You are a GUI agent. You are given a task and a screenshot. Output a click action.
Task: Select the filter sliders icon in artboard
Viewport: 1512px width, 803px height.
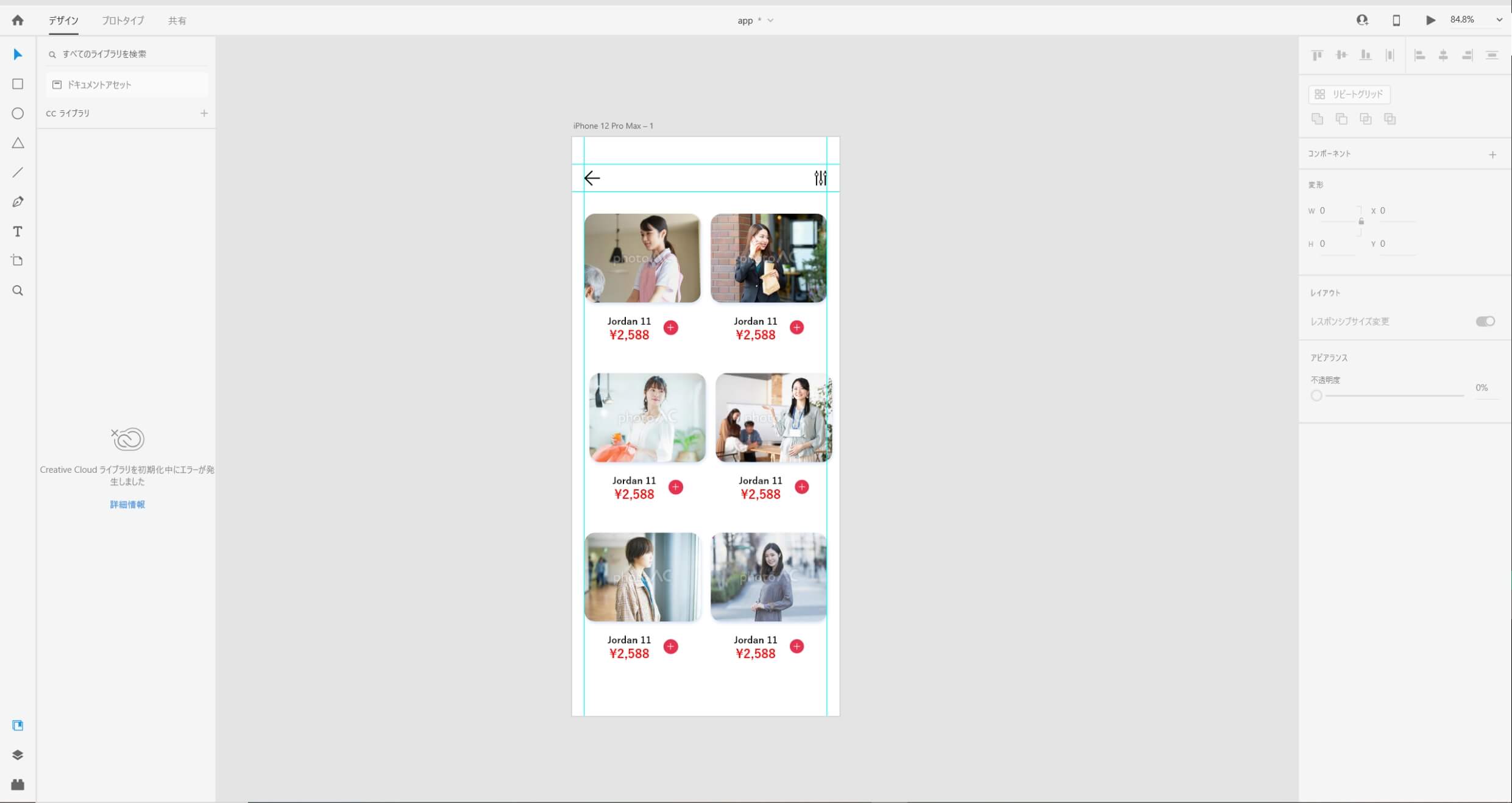tap(820, 178)
